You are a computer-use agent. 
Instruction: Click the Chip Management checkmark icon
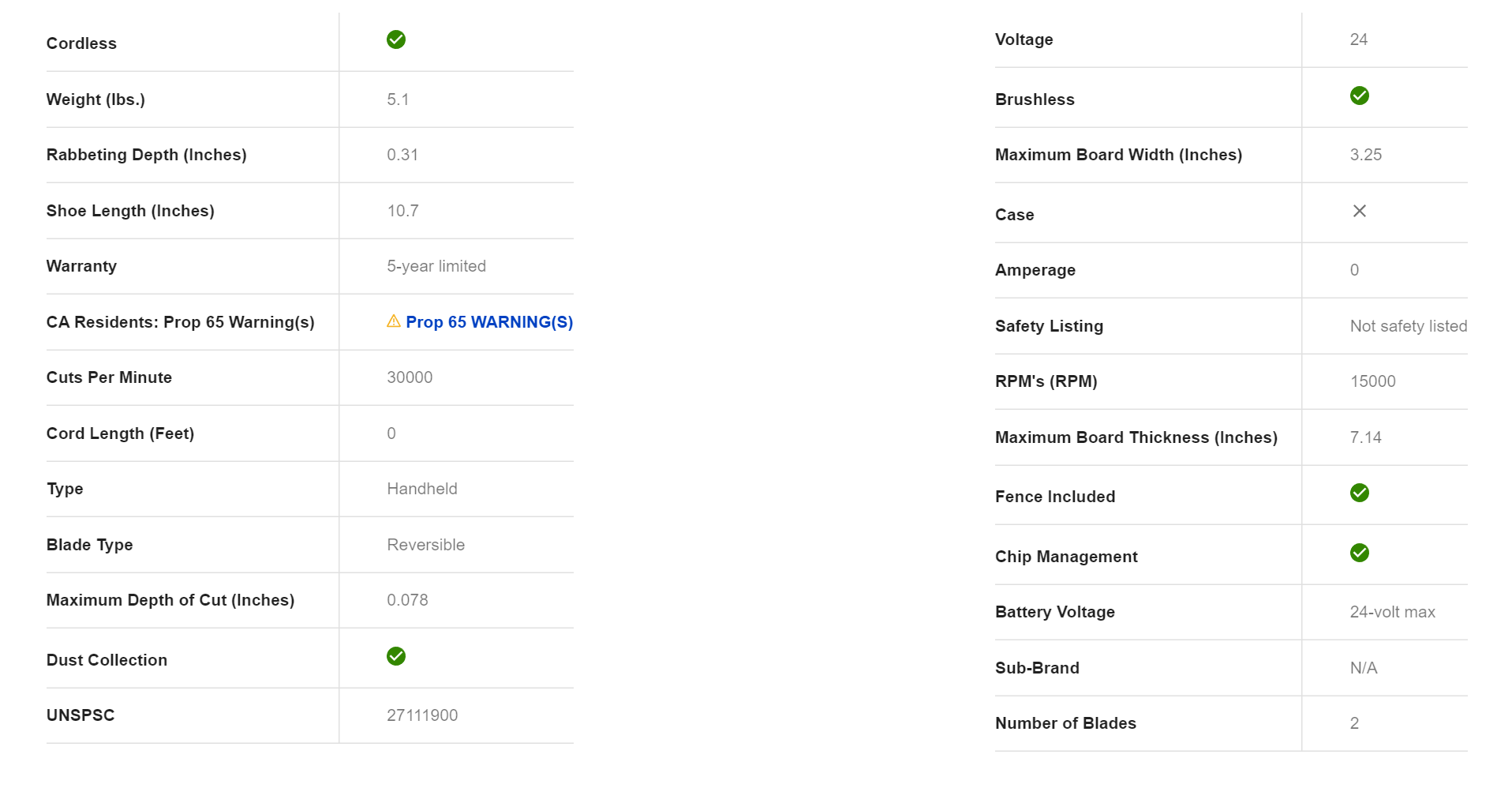[x=1359, y=553]
